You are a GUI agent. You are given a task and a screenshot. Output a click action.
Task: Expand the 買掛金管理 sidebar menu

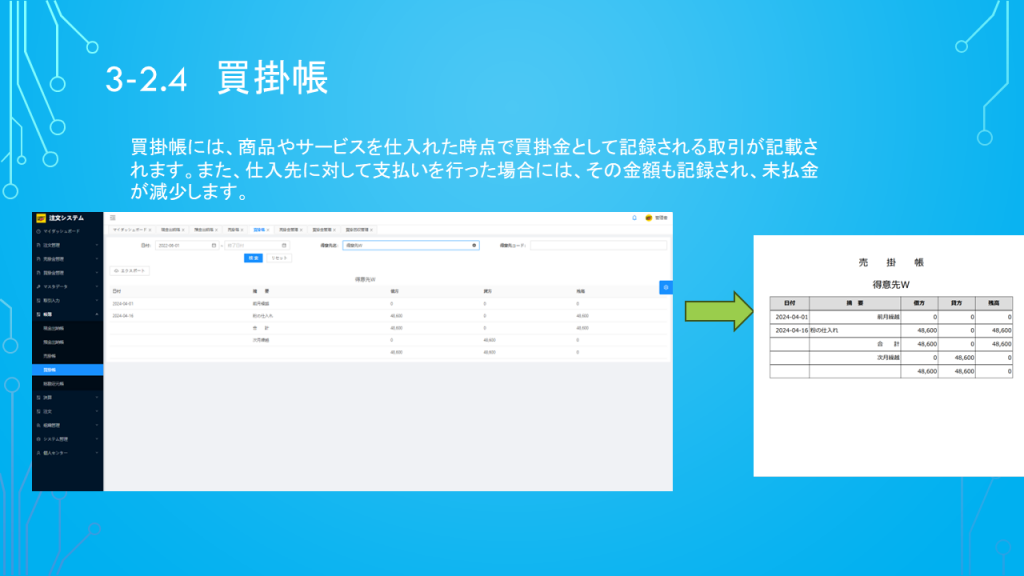pyautogui.click(x=67, y=273)
